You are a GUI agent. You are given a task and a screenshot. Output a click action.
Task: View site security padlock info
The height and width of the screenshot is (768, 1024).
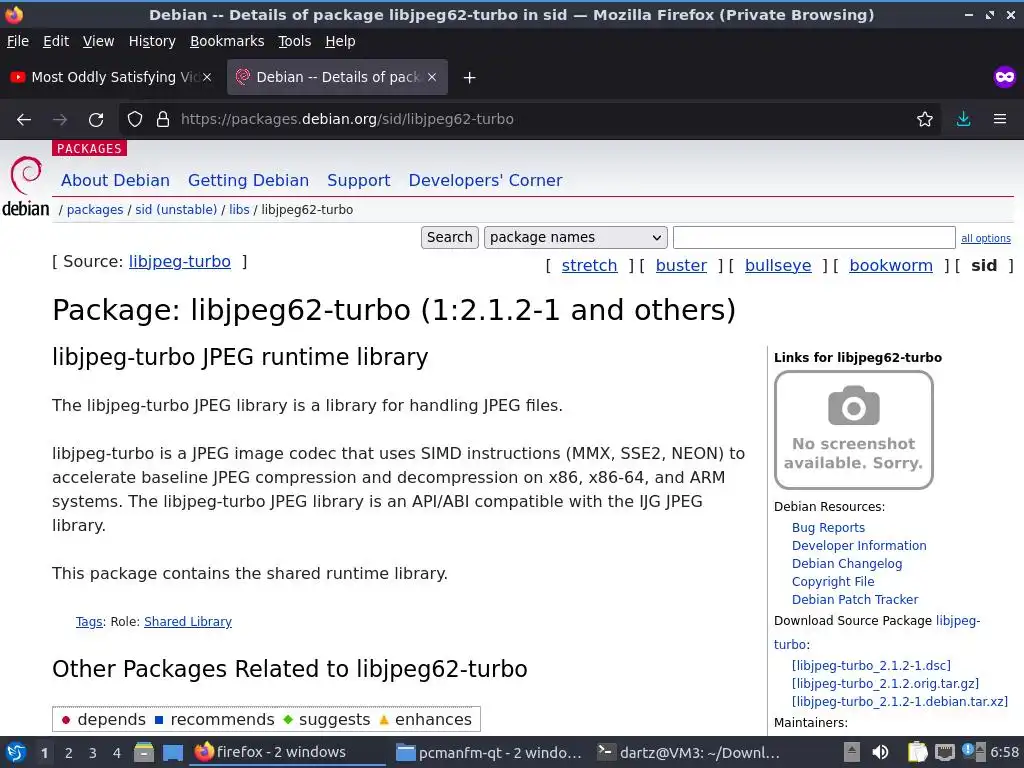pos(163,120)
